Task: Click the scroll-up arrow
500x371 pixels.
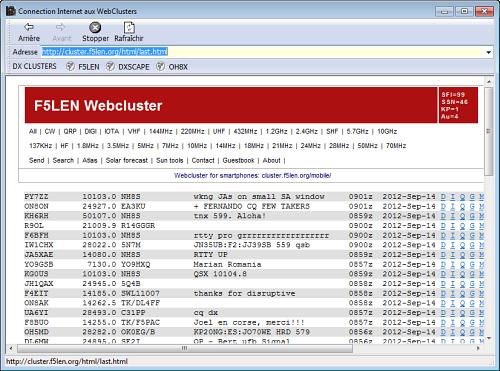Action: click(489, 81)
